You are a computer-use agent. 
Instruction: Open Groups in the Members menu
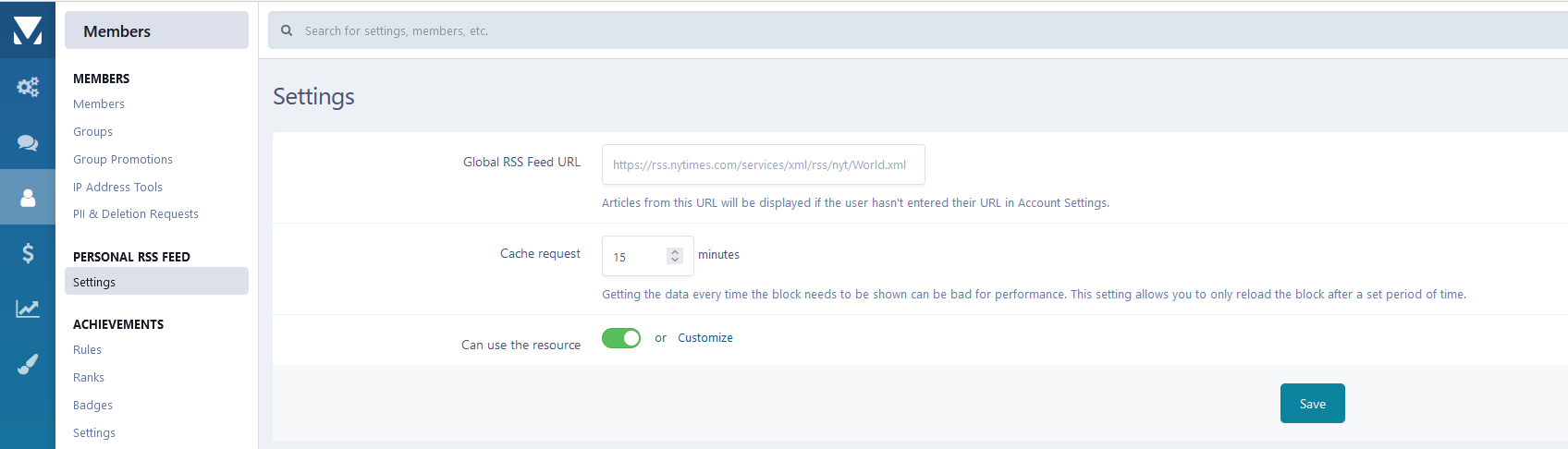click(92, 132)
